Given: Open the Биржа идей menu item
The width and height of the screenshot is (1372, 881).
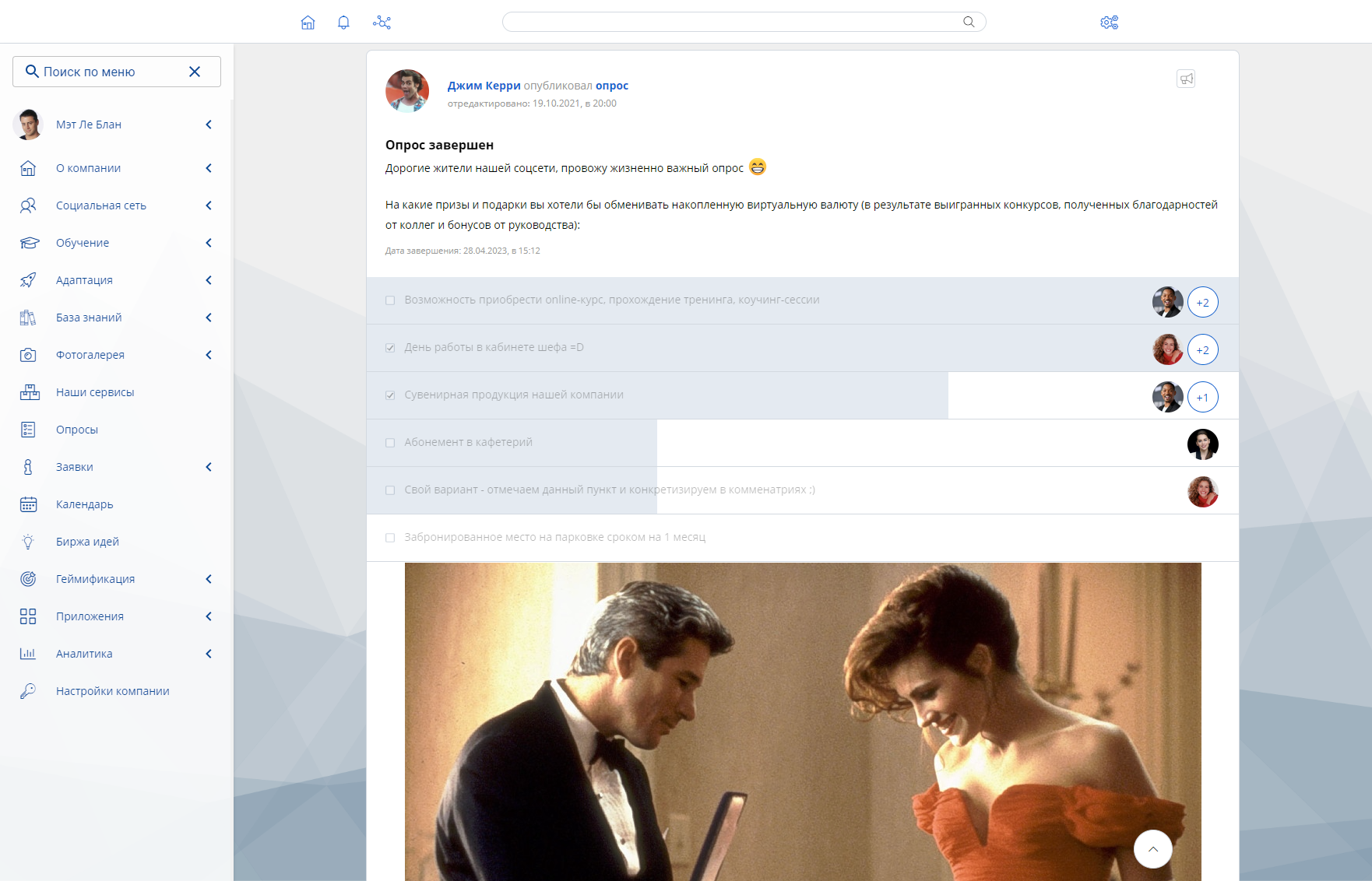Looking at the screenshot, I should point(87,542).
